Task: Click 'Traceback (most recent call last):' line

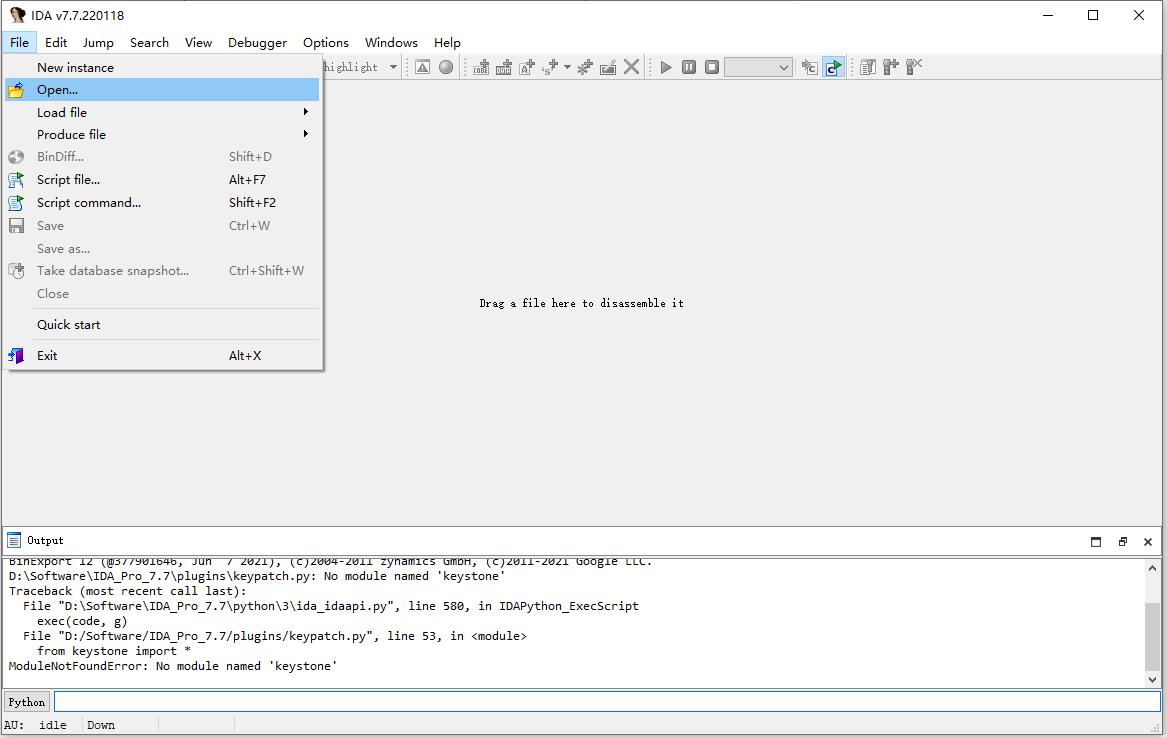Action: tap(127, 591)
